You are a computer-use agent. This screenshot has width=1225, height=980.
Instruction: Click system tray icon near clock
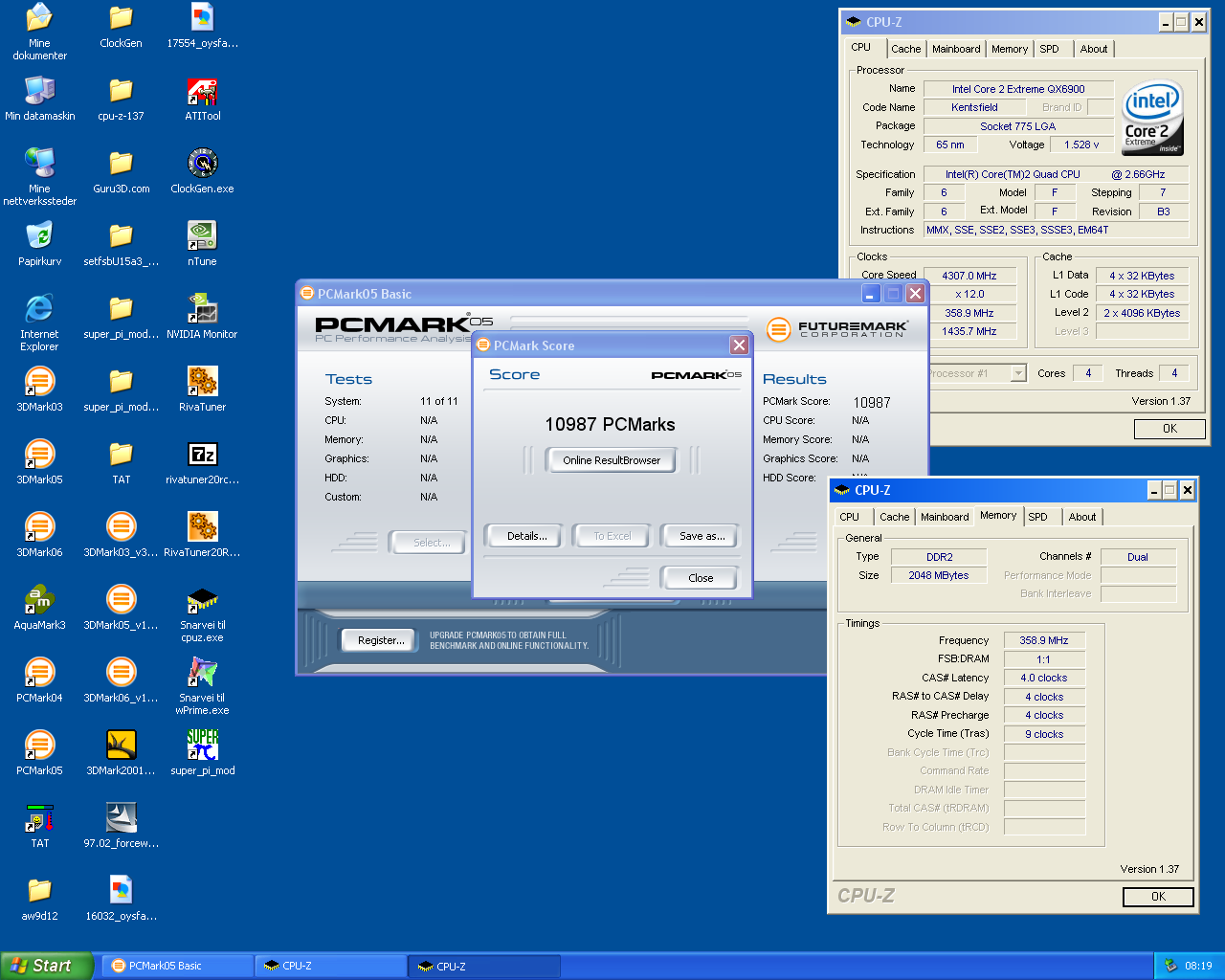tap(1169, 966)
